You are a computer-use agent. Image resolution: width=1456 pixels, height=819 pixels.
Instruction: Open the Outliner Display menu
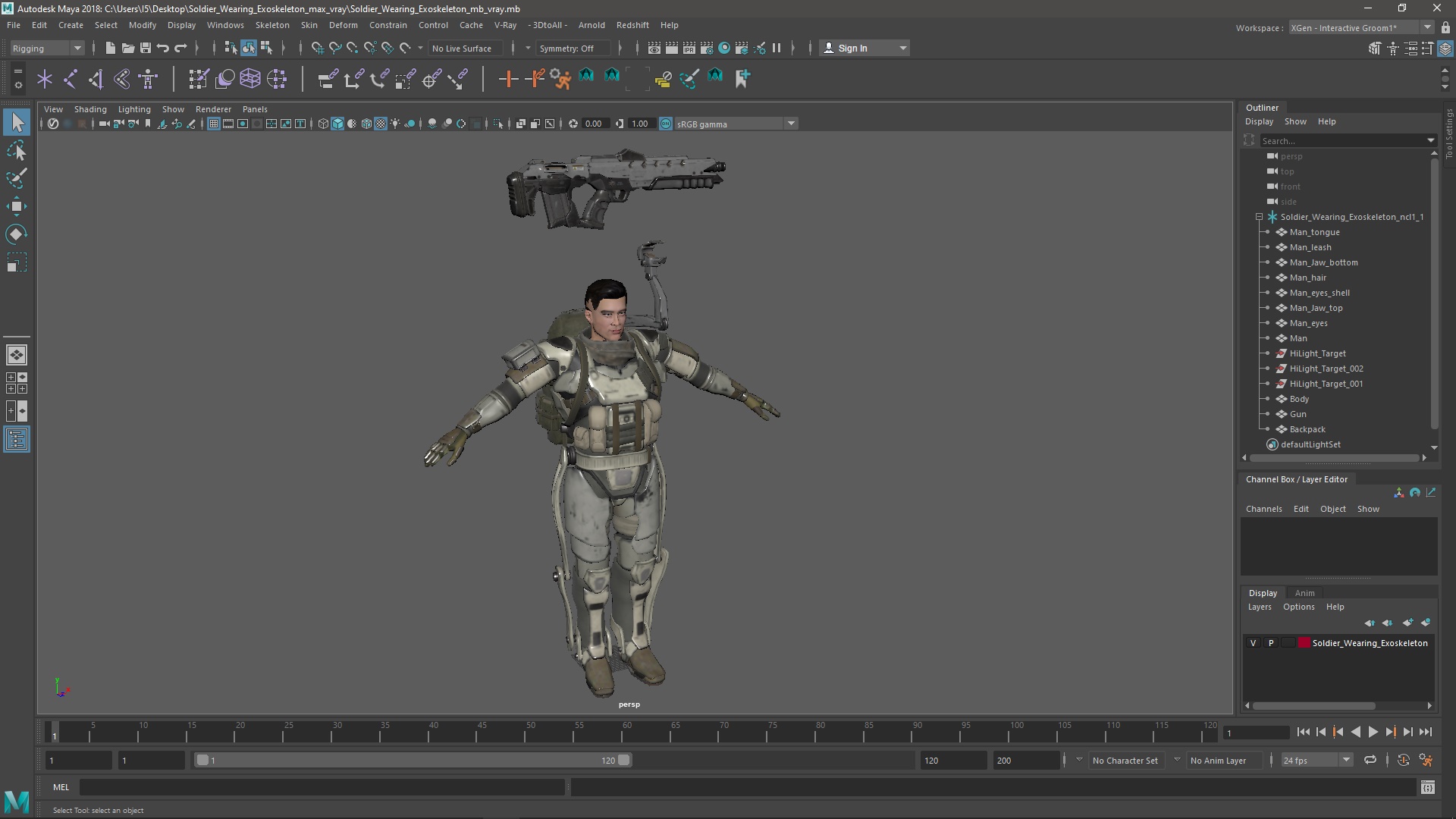(x=1259, y=121)
